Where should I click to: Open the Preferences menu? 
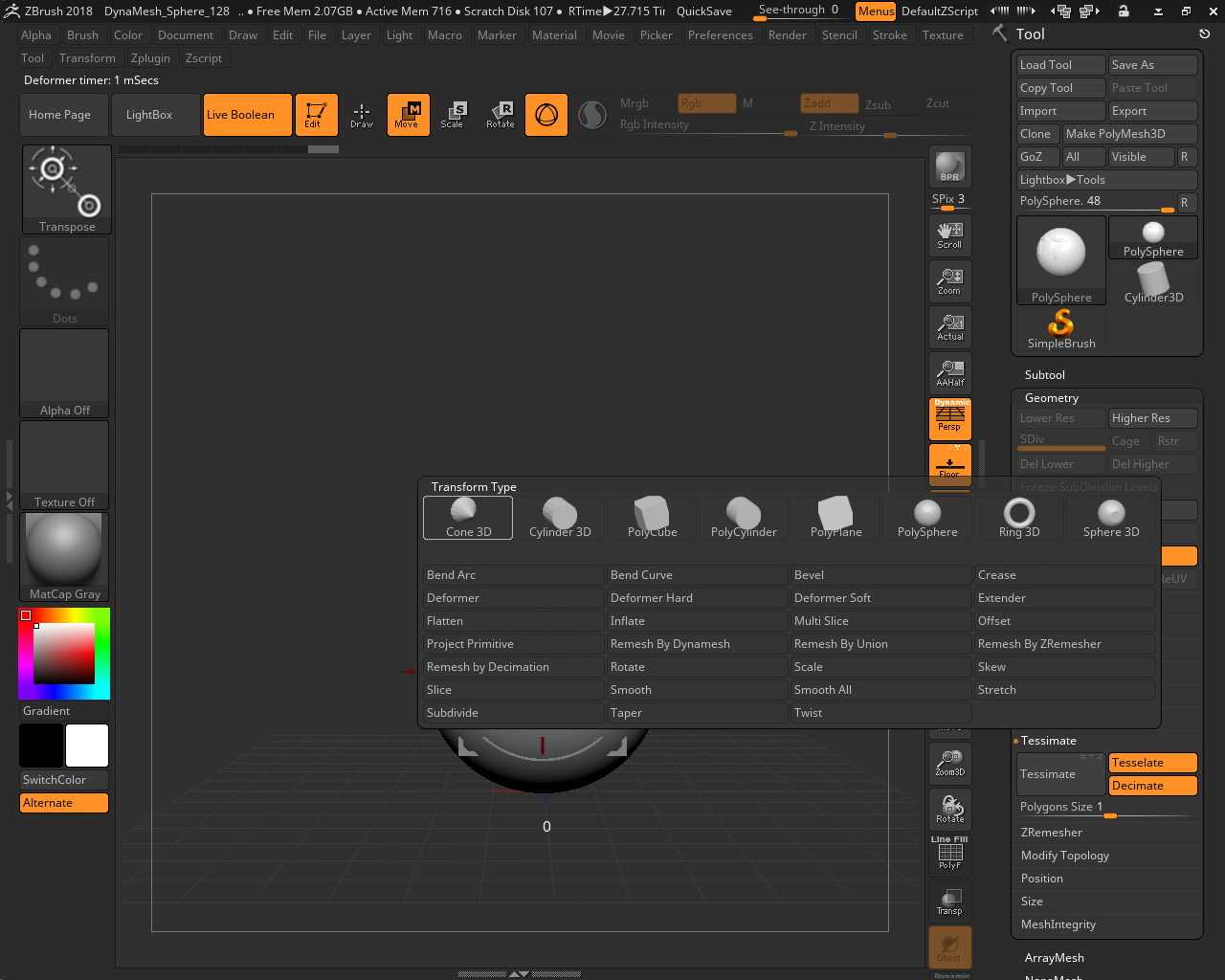pyautogui.click(x=720, y=35)
